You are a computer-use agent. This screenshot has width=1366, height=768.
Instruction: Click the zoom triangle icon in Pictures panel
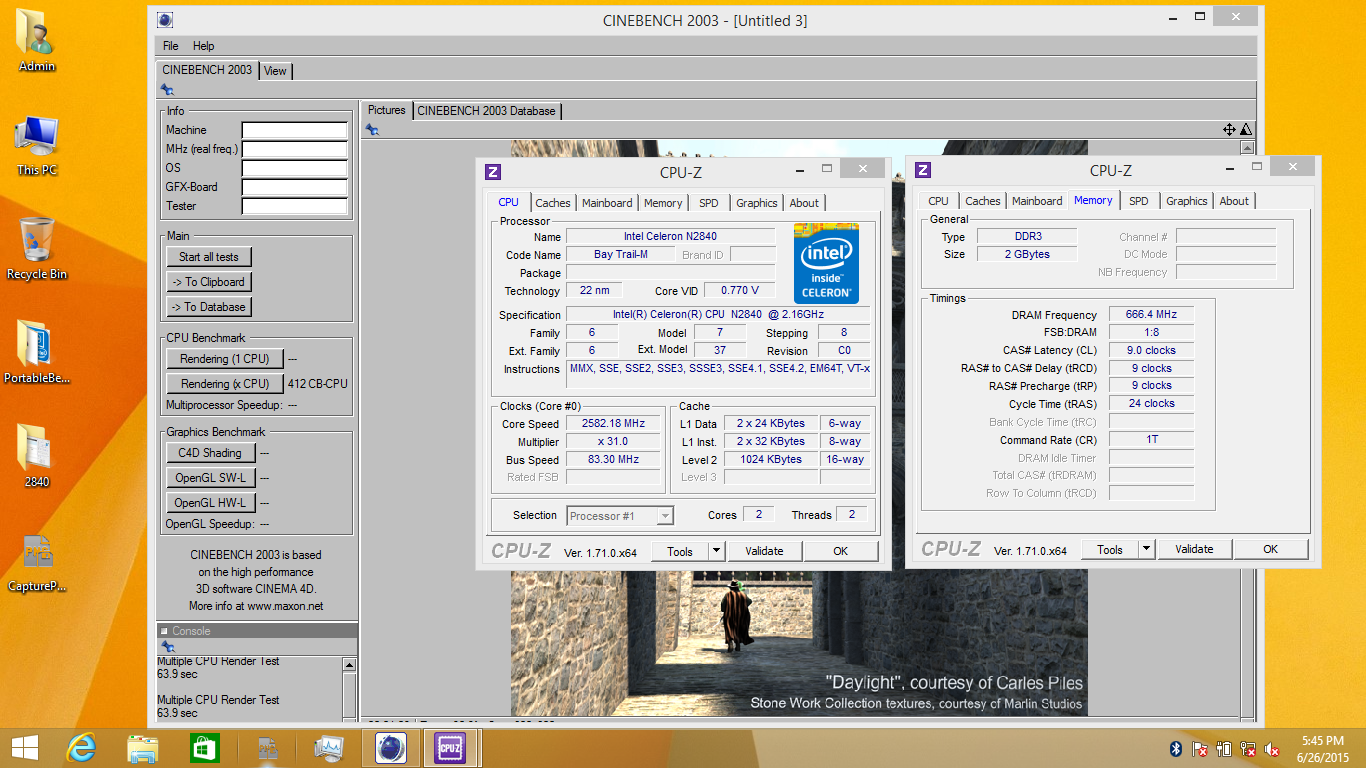pos(1245,129)
